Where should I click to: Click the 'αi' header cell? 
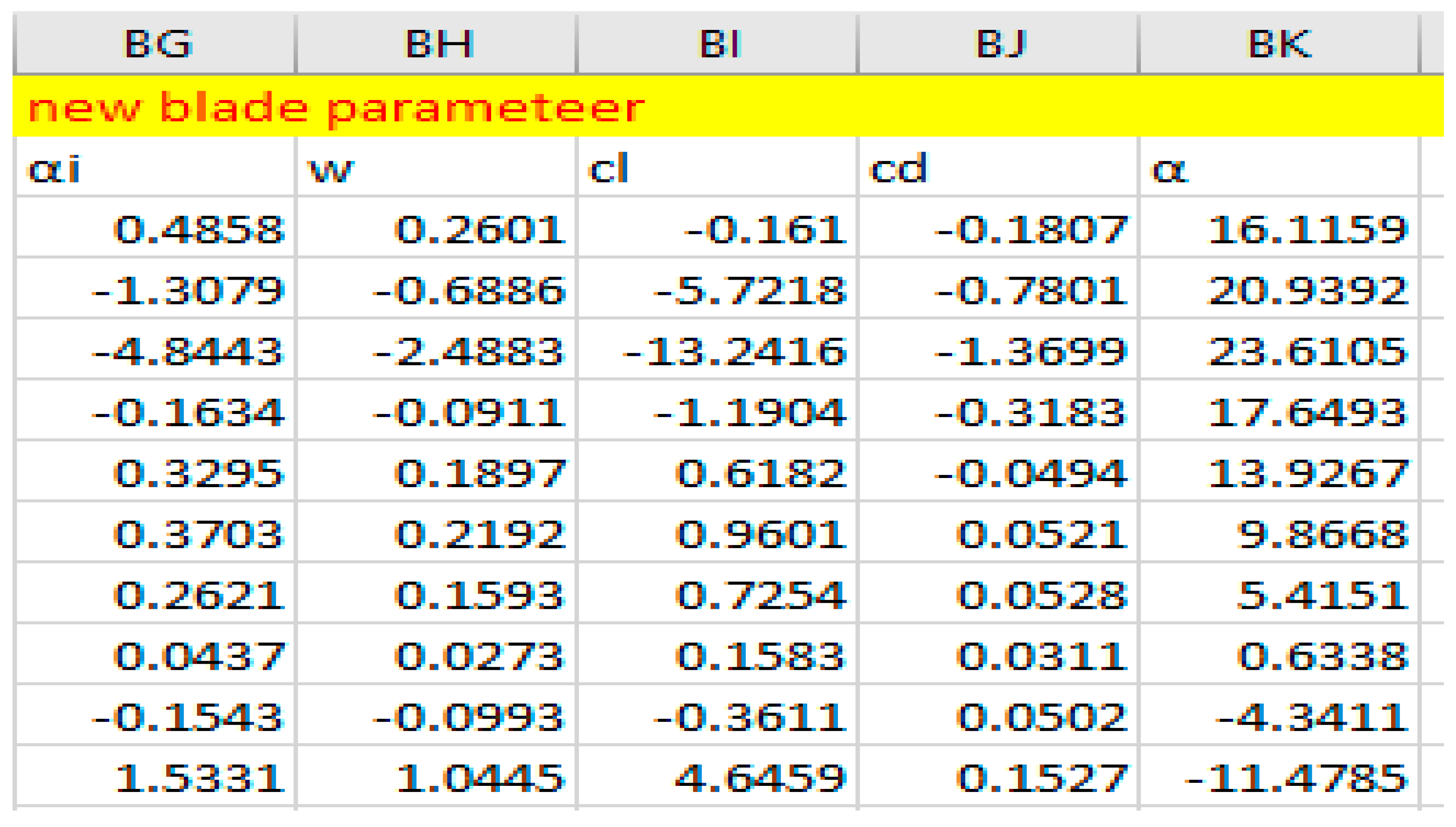tap(155, 168)
